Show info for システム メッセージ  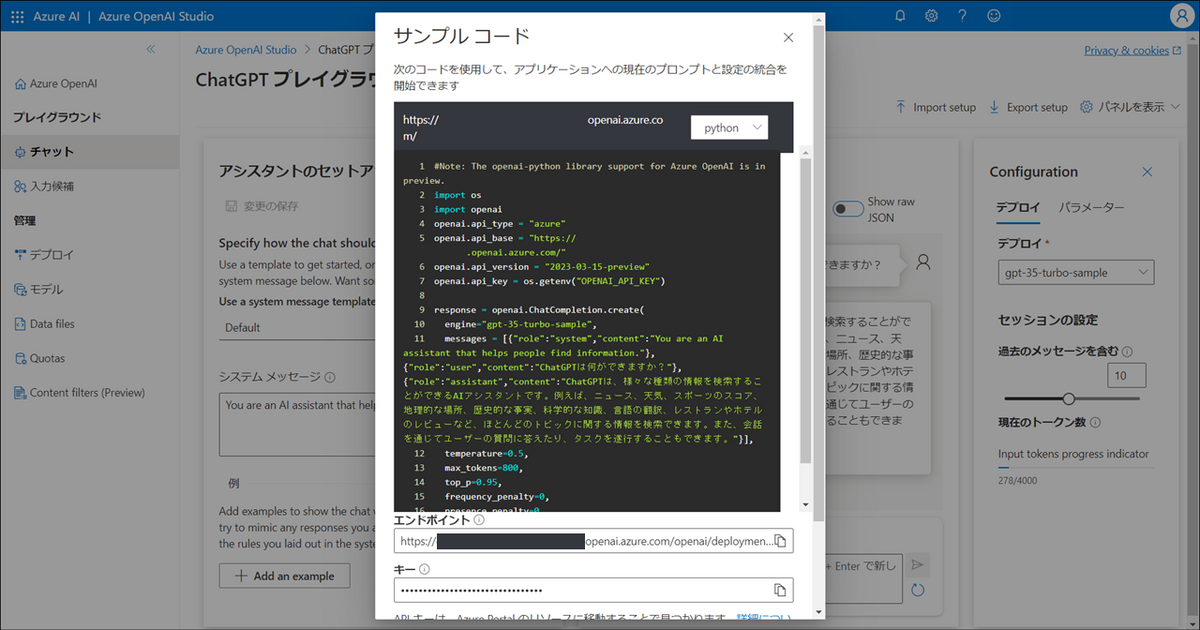pyautogui.click(x=330, y=377)
